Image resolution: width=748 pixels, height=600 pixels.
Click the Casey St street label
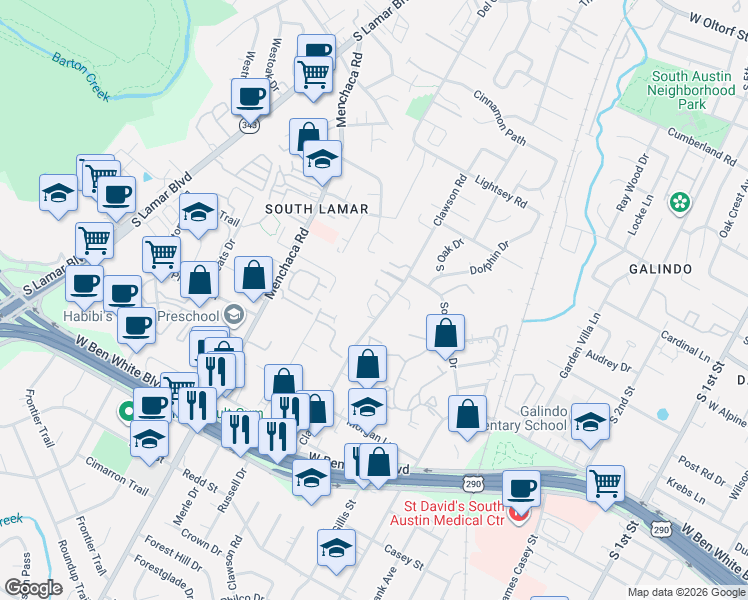(x=404, y=558)
